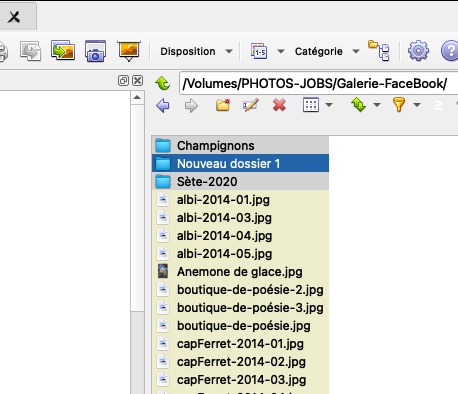Select the Champignons folder
Viewport: 458px width, 394px height.
pos(240,145)
